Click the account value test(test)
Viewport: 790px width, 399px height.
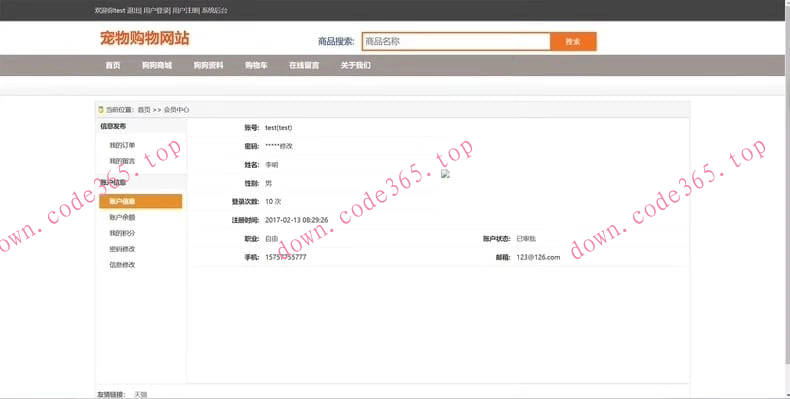tap(279, 127)
